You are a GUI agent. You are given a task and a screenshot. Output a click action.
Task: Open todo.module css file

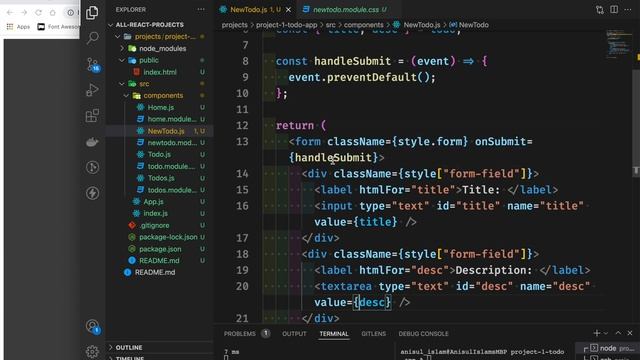click(159, 166)
